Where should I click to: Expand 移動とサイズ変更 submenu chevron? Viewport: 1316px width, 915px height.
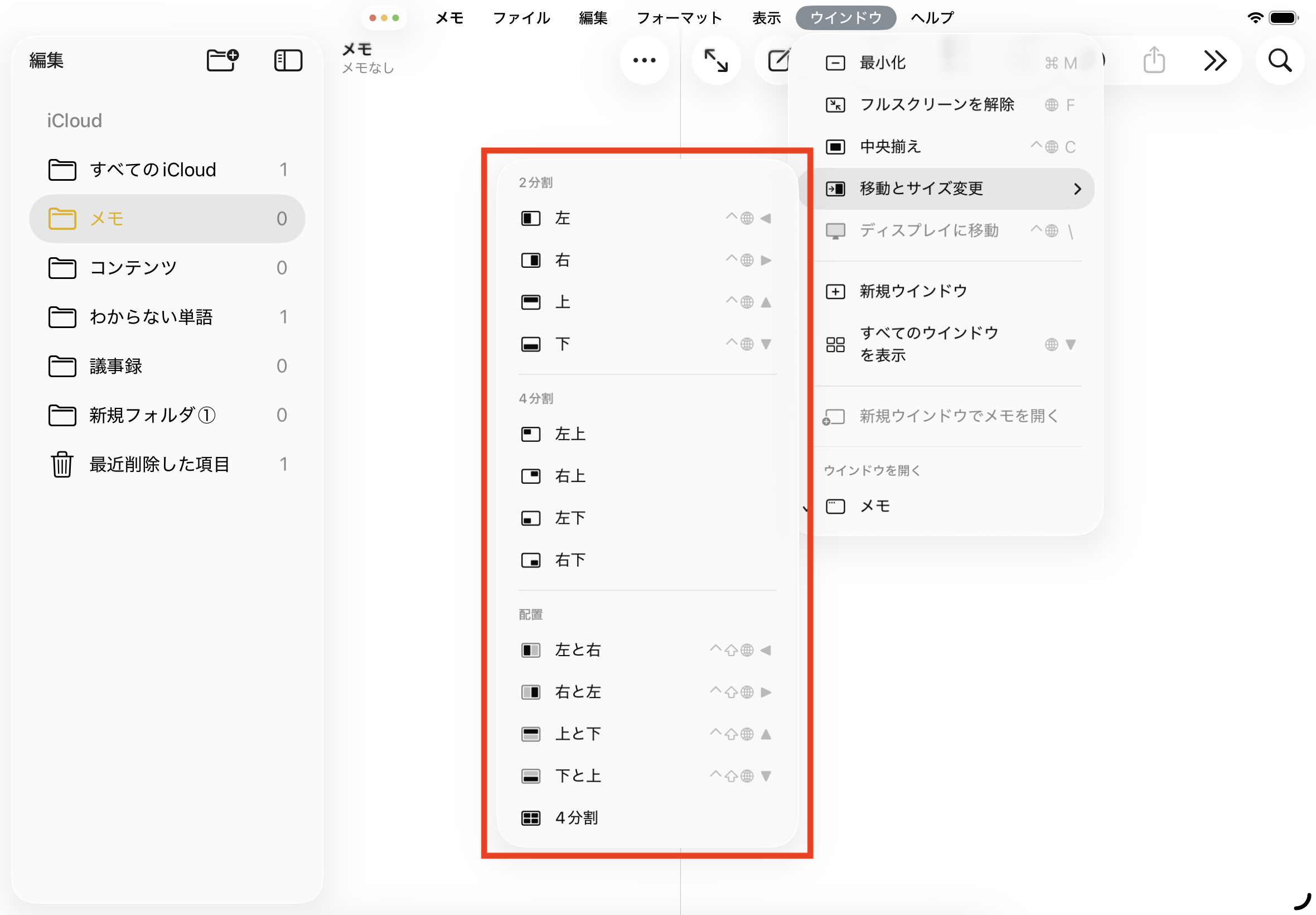tap(1077, 189)
